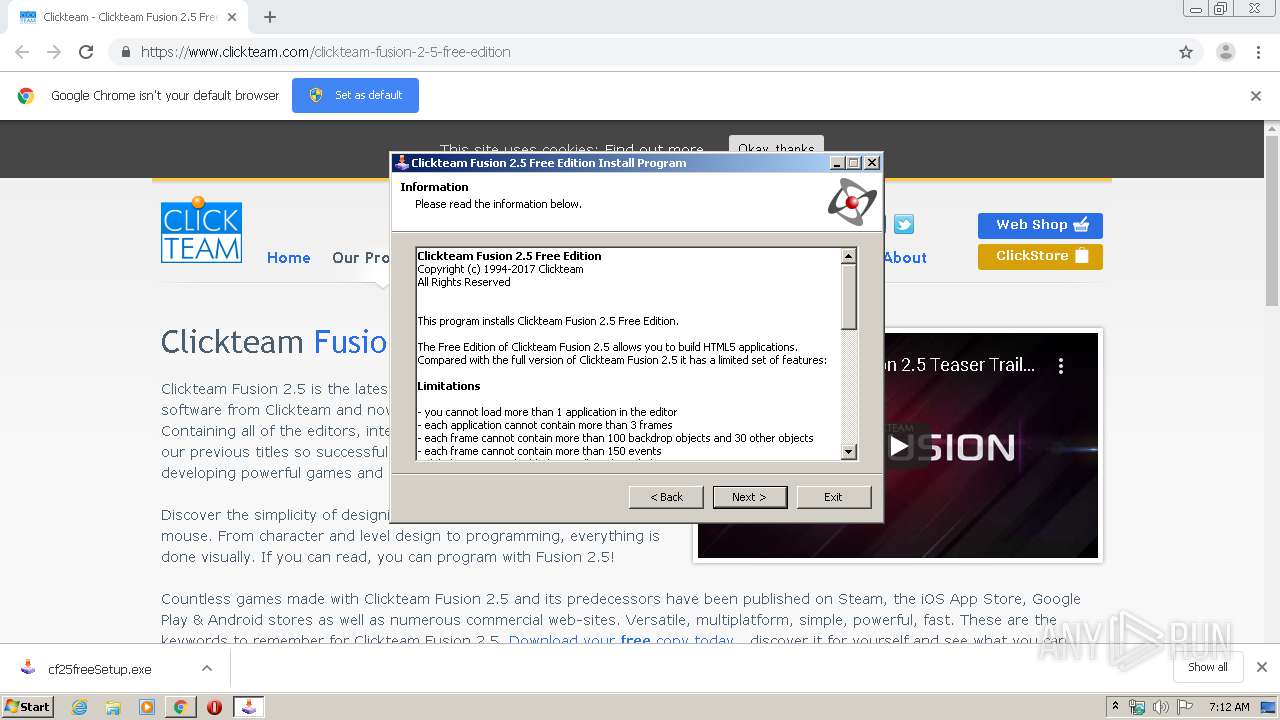Viewport: 1280px width, 720px height.
Task: Play the Fusion 2.5 teaser trailer
Action: pos(898,446)
